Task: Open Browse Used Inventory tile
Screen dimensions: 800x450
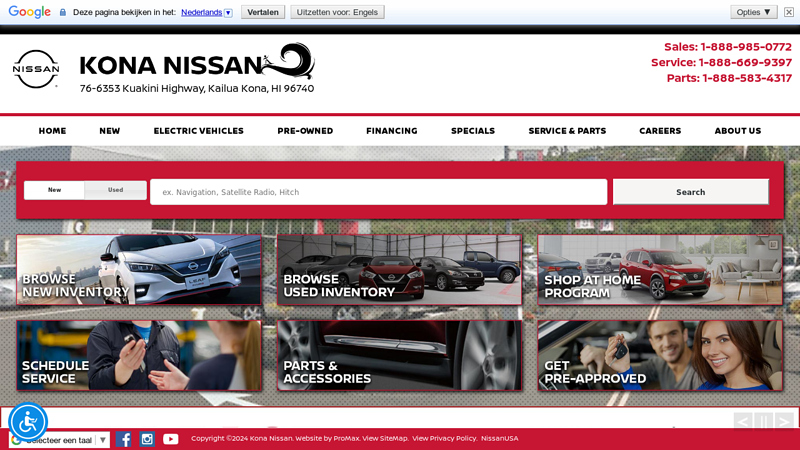Action: point(399,270)
